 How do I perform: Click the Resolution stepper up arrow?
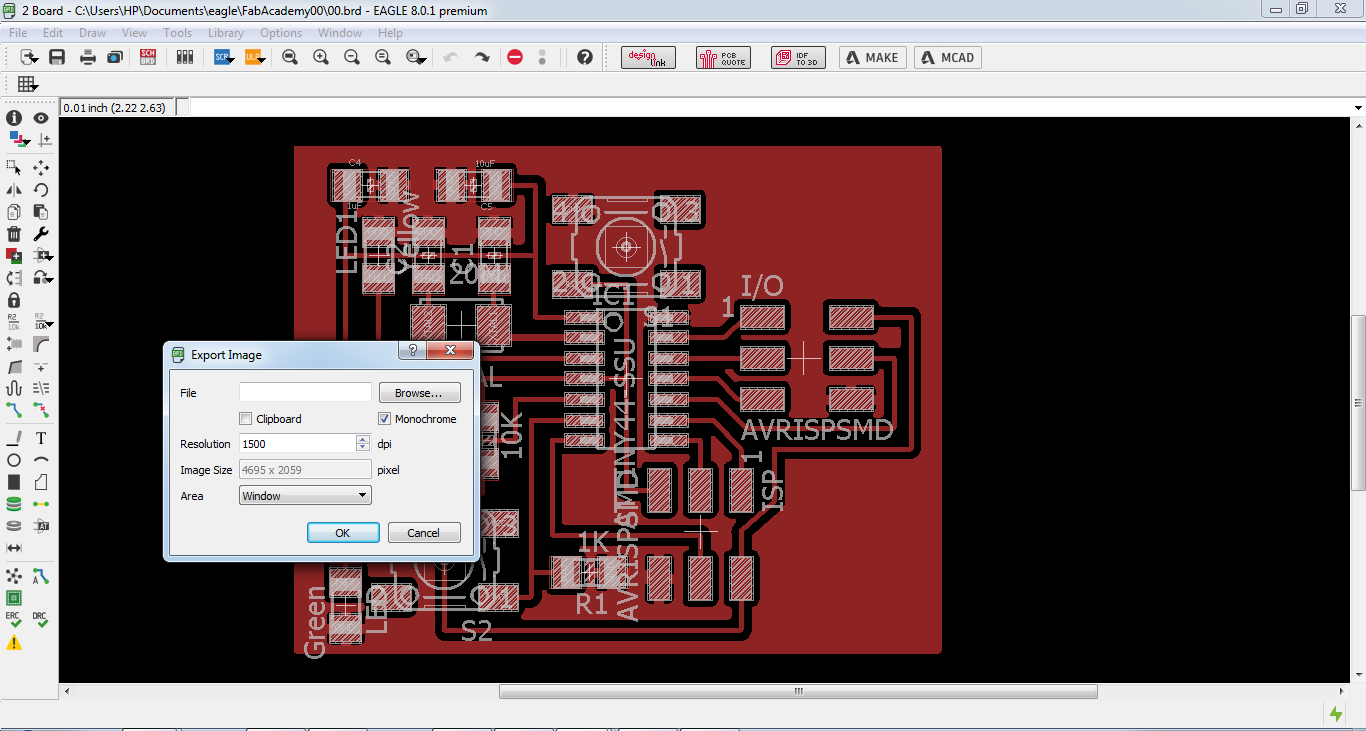(x=363, y=439)
